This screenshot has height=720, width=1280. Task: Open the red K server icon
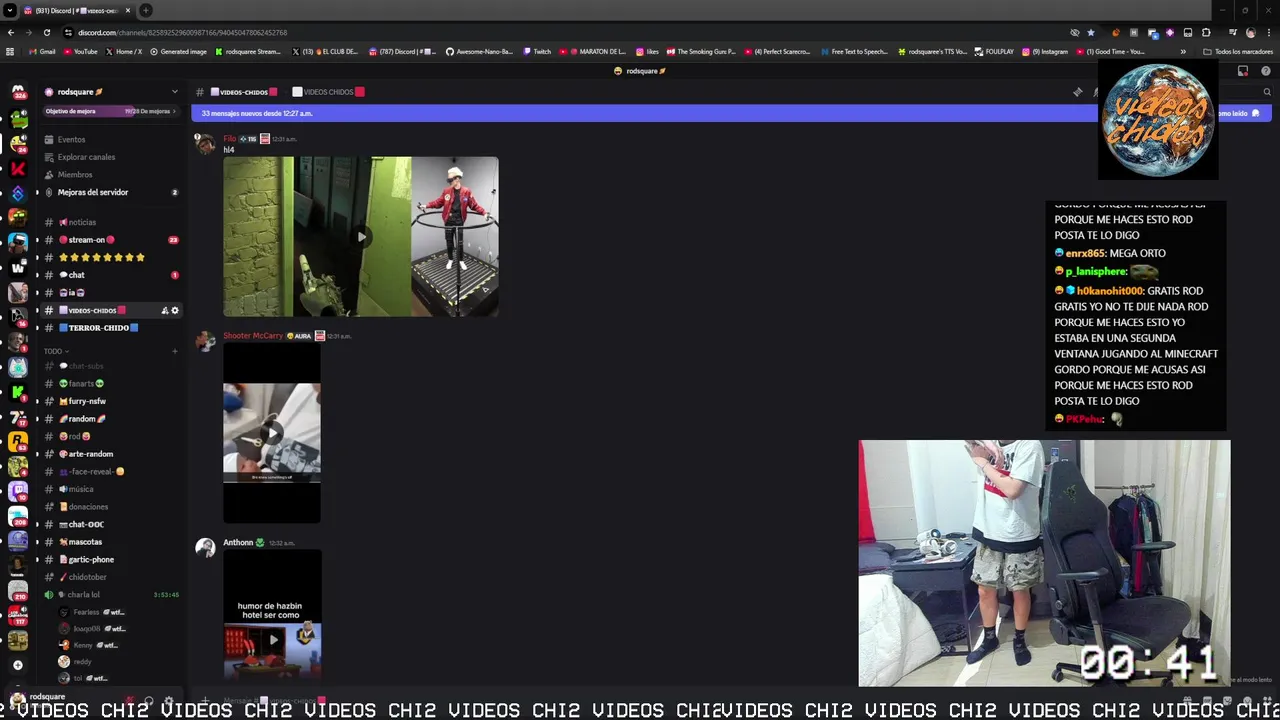point(18,168)
